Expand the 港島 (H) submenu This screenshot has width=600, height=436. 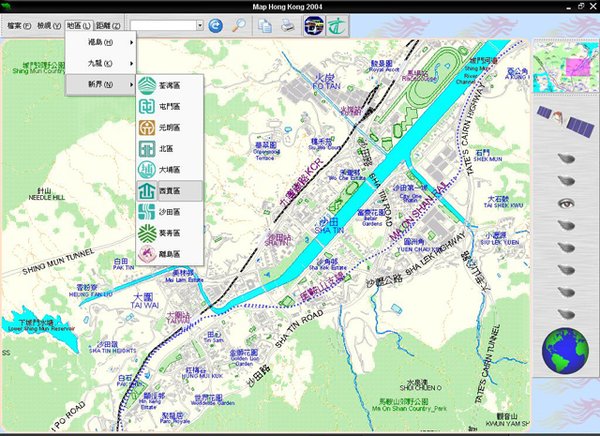point(101,43)
